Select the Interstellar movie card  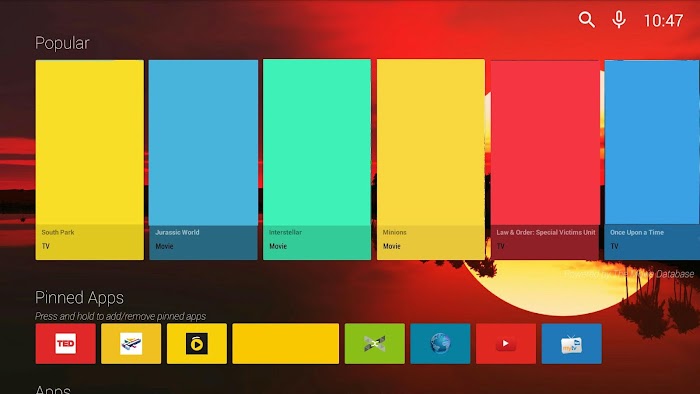317,159
